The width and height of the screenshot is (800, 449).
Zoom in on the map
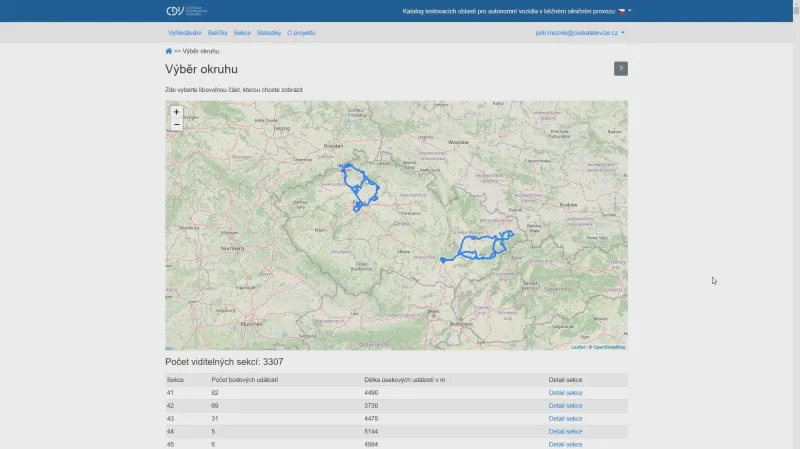point(177,112)
